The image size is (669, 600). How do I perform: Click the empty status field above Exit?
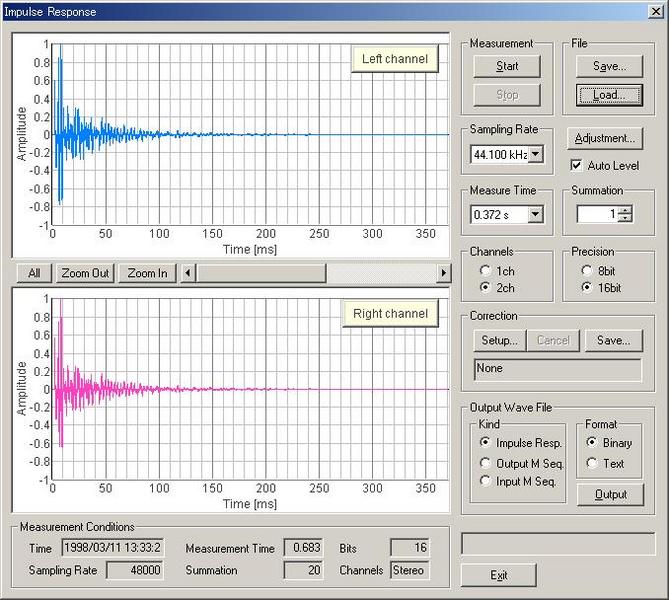tap(558, 544)
